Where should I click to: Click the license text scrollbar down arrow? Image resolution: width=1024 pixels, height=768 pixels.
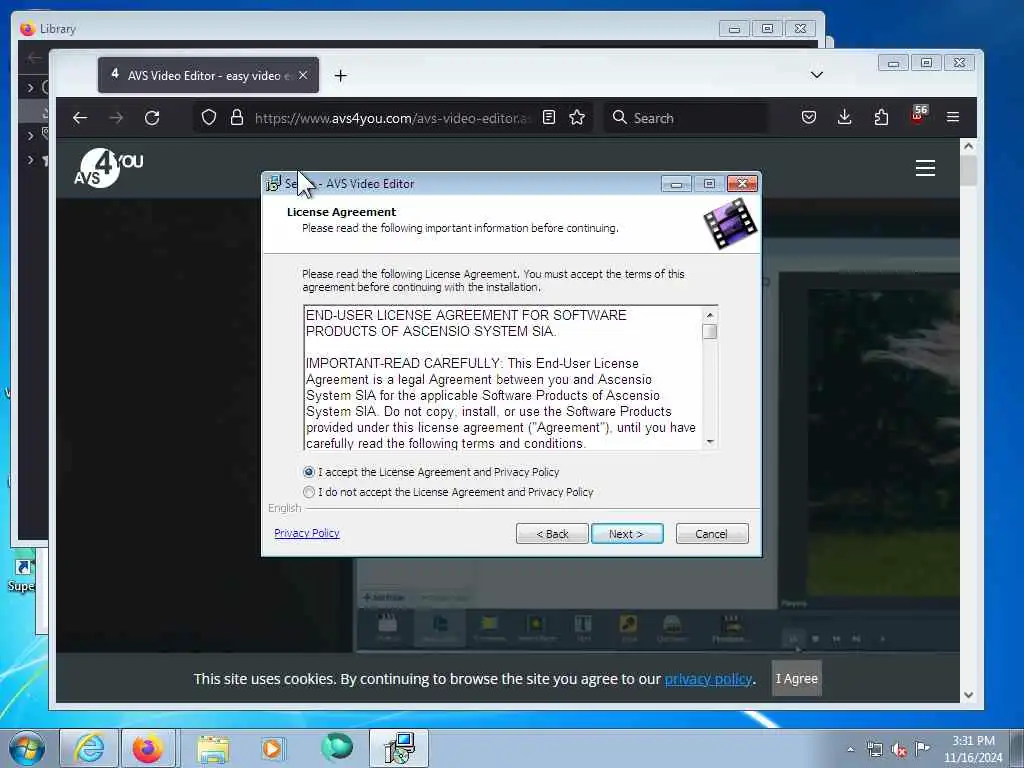pos(710,442)
